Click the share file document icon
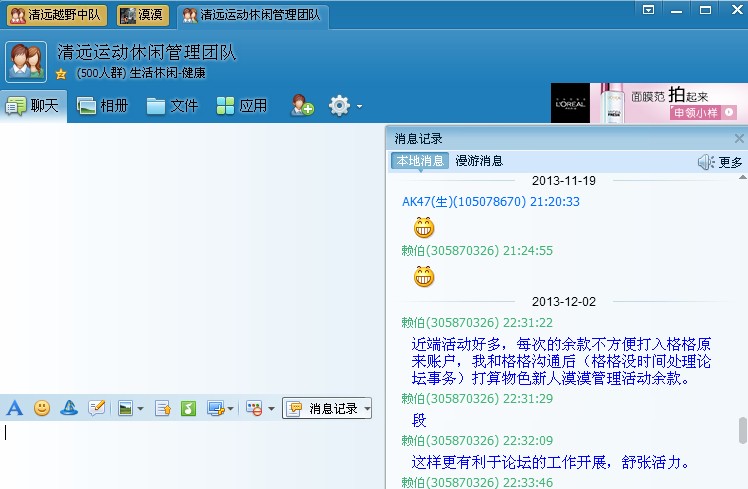This screenshot has width=748, height=489. click(x=163, y=409)
